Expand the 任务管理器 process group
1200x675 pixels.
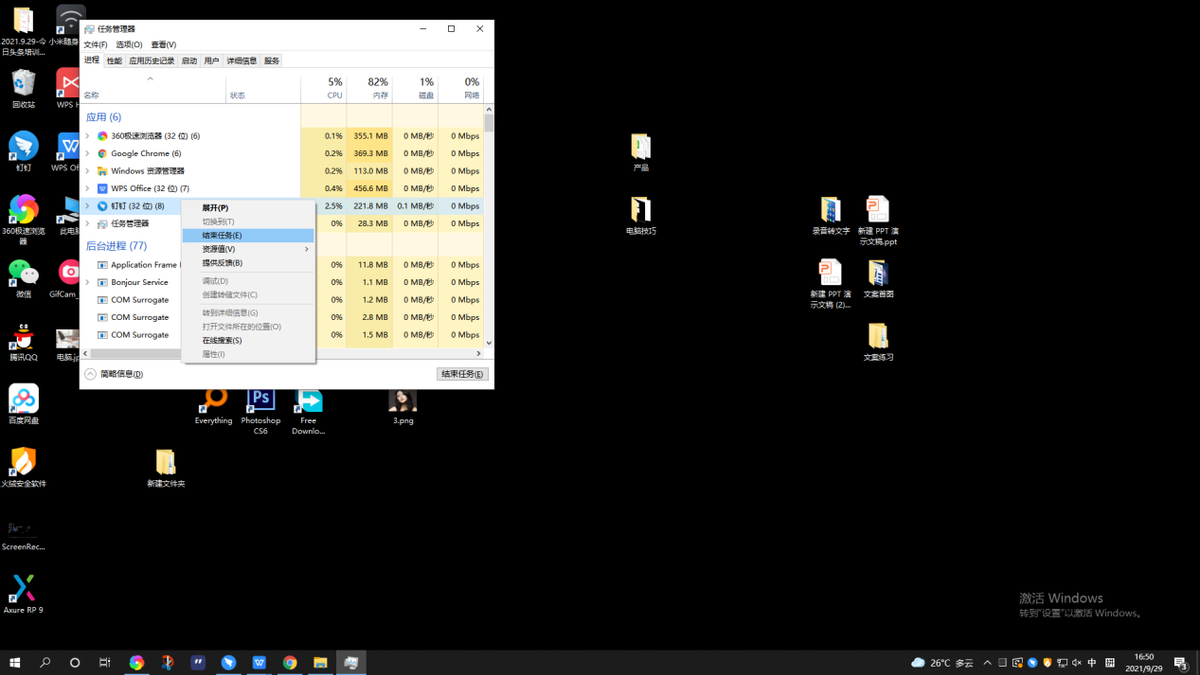88,224
